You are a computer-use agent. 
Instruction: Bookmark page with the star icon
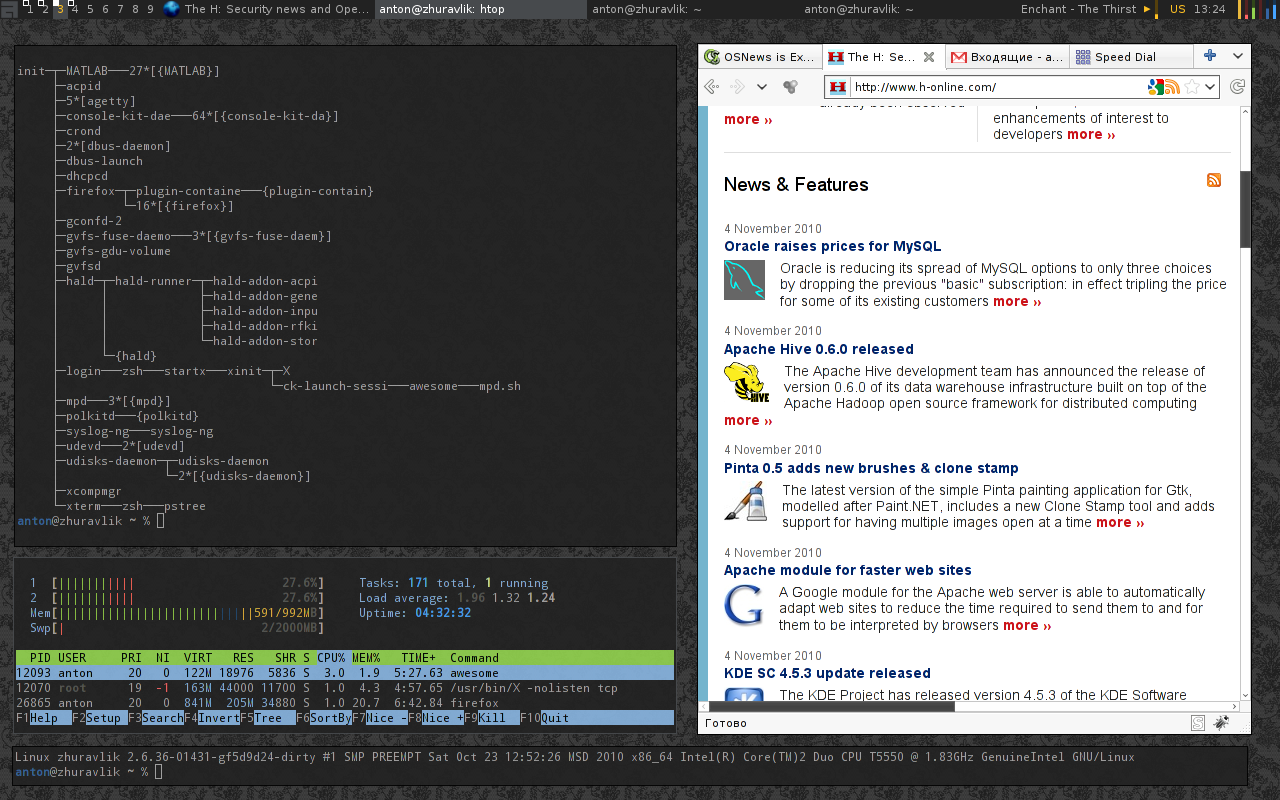click(1192, 87)
